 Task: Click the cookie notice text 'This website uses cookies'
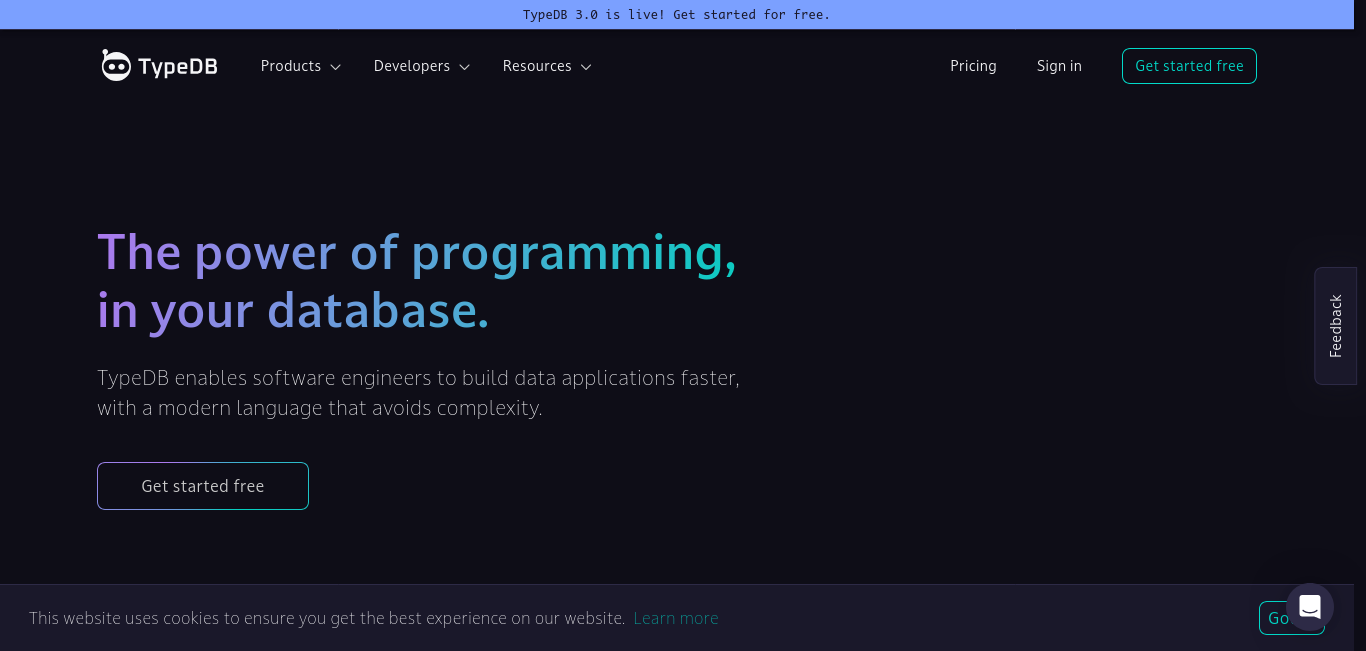[327, 618]
